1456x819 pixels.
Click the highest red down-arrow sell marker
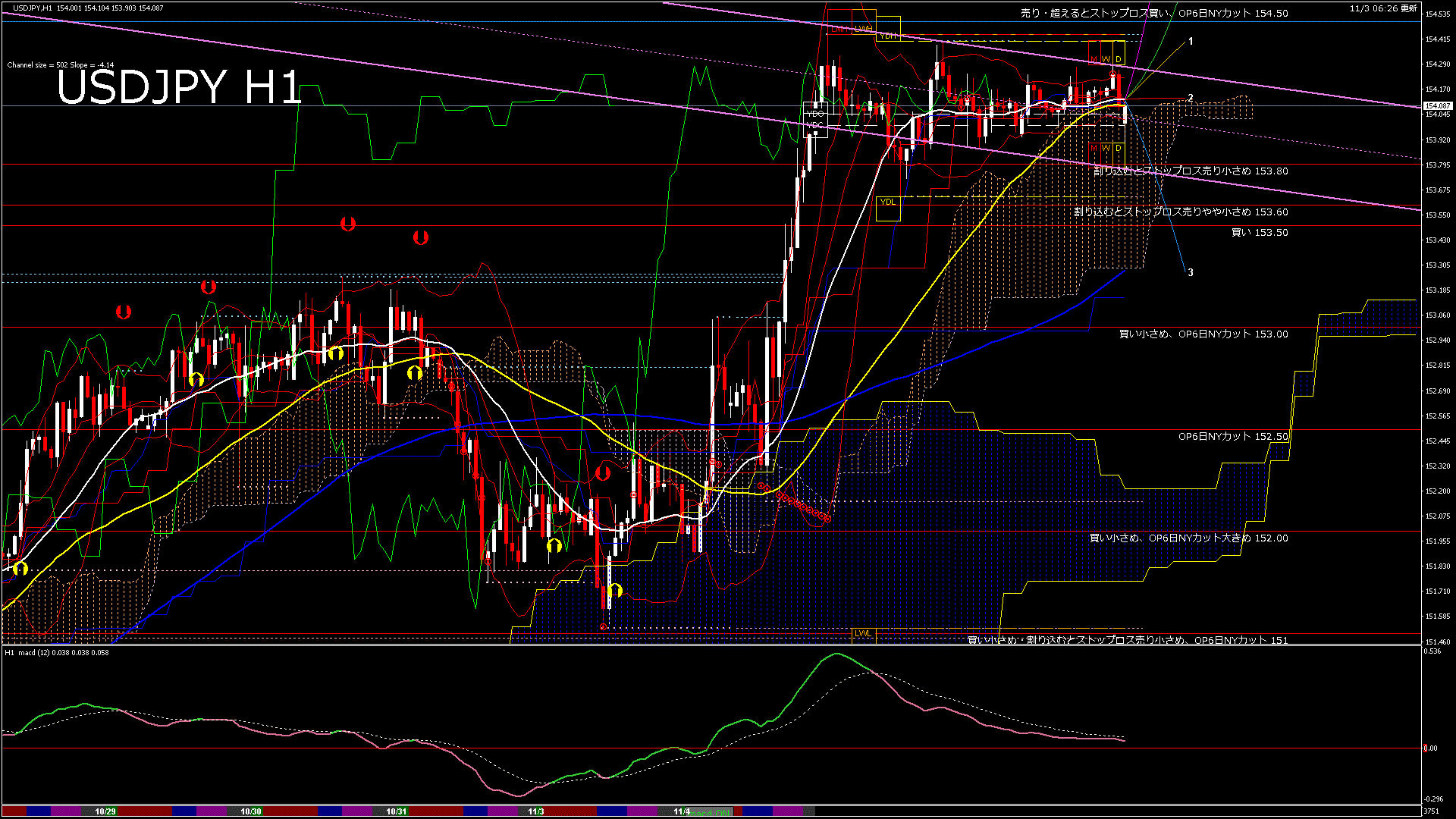coord(347,224)
